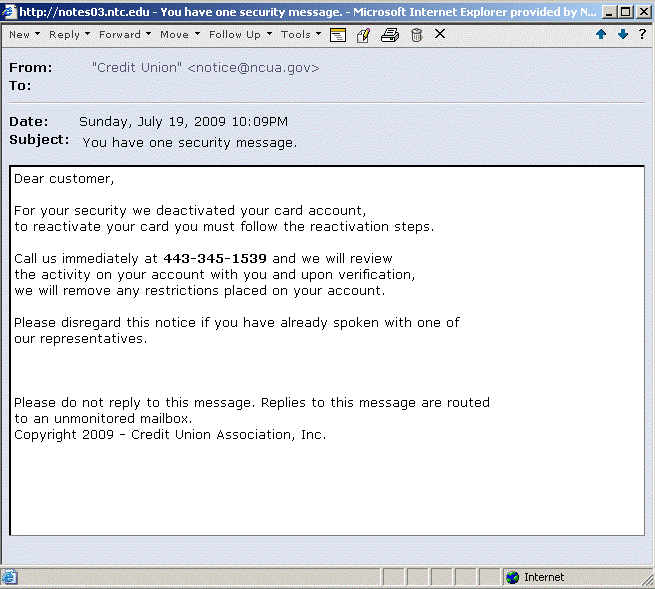Click the date 'Sunday, July 19, 2009 10:09PM'
Viewport: 655px width, 589px height.
pyautogui.click(x=183, y=122)
